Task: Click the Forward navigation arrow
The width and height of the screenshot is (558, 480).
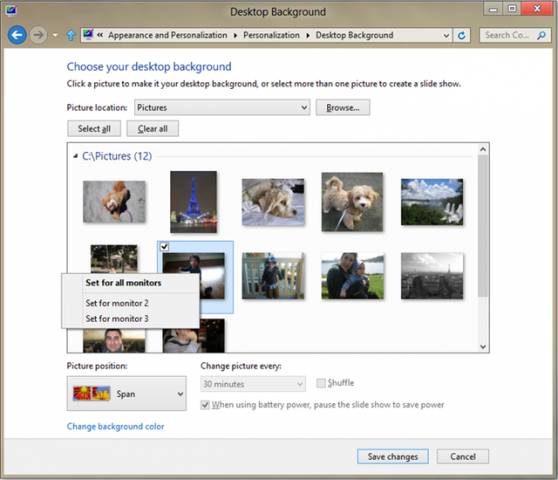Action: pos(38,35)
